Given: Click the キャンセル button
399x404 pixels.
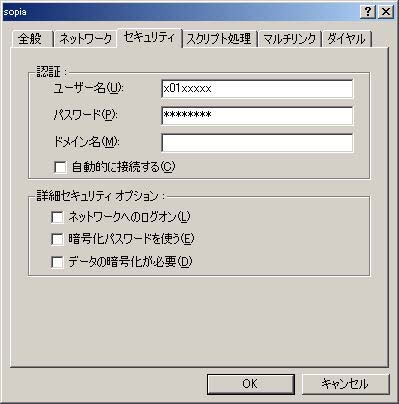Looking at the screenshot, I should [345, 384].
